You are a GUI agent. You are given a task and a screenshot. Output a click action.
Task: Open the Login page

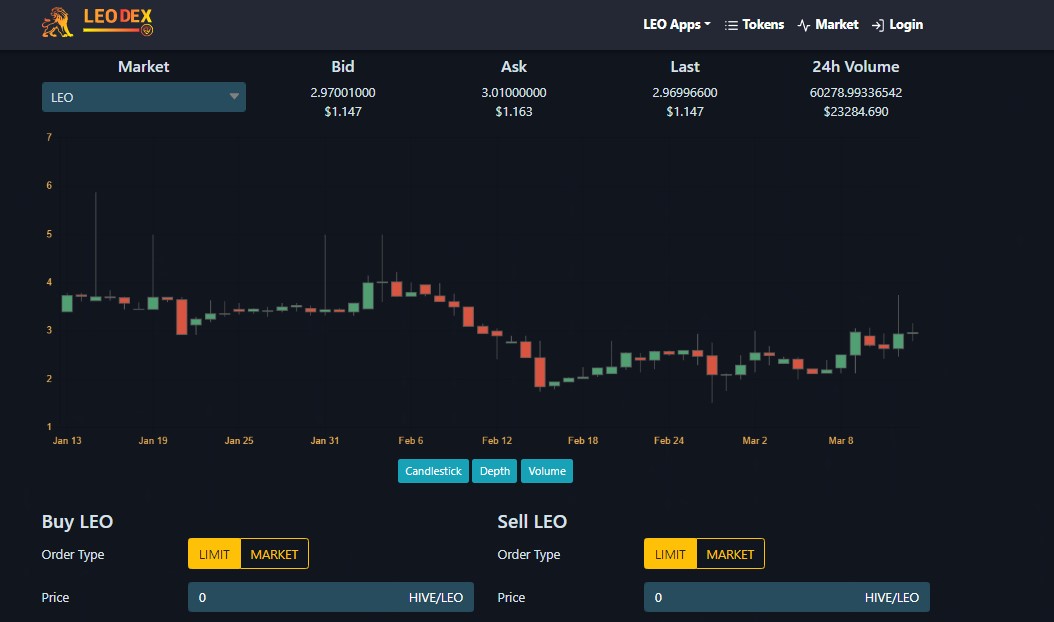tap(905, 25)
